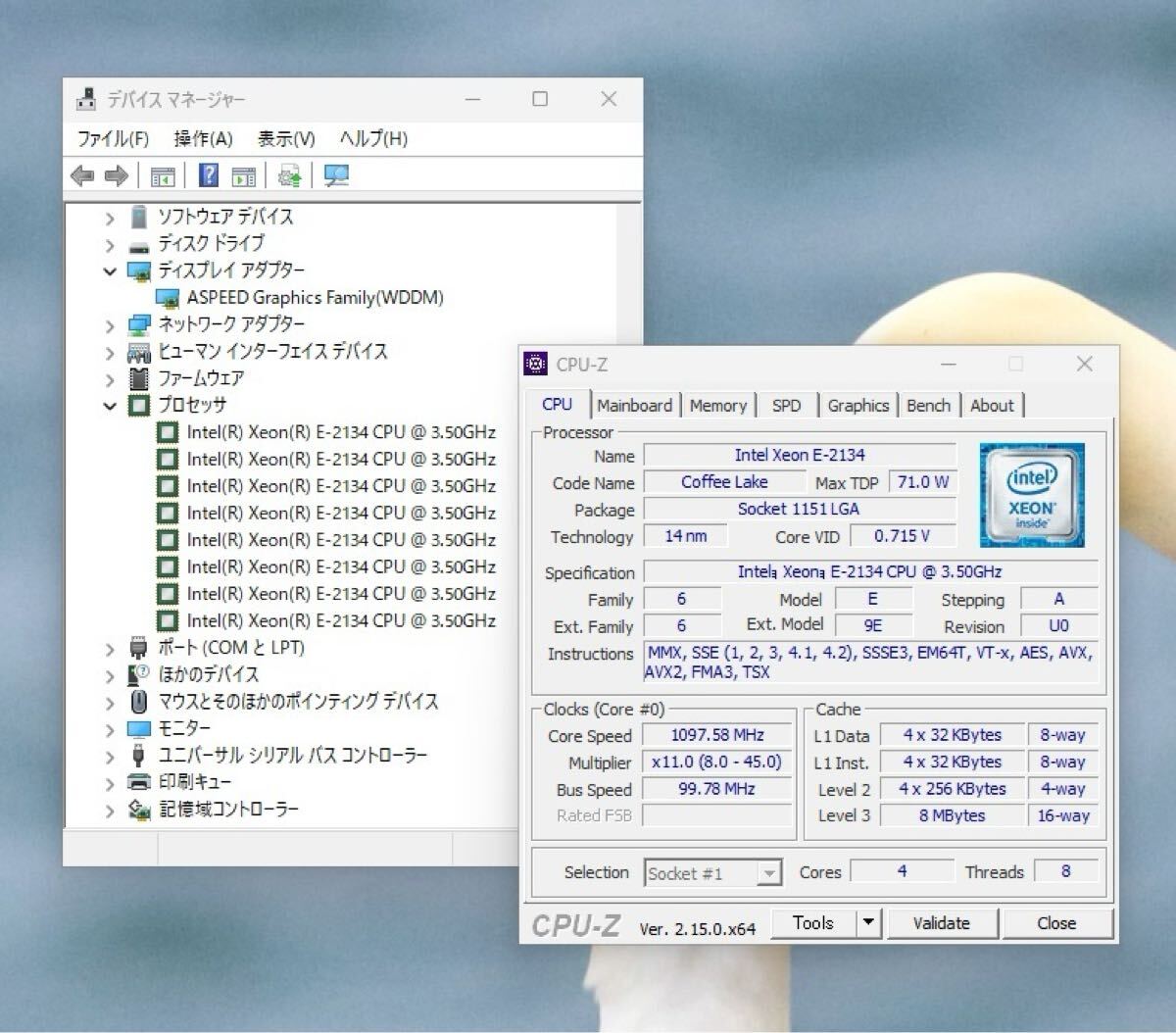Click the Intel Xeon logo in CPU-Z
The height and width of the screenshot is (1033, 1176).
(x=1032, y=495)
